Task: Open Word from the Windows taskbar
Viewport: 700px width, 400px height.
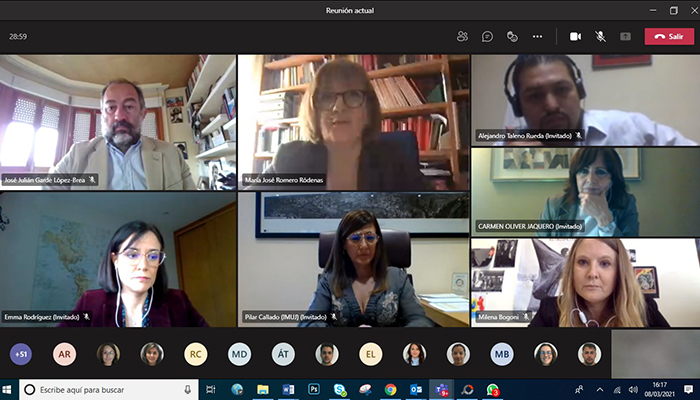Action: [288, 389]
